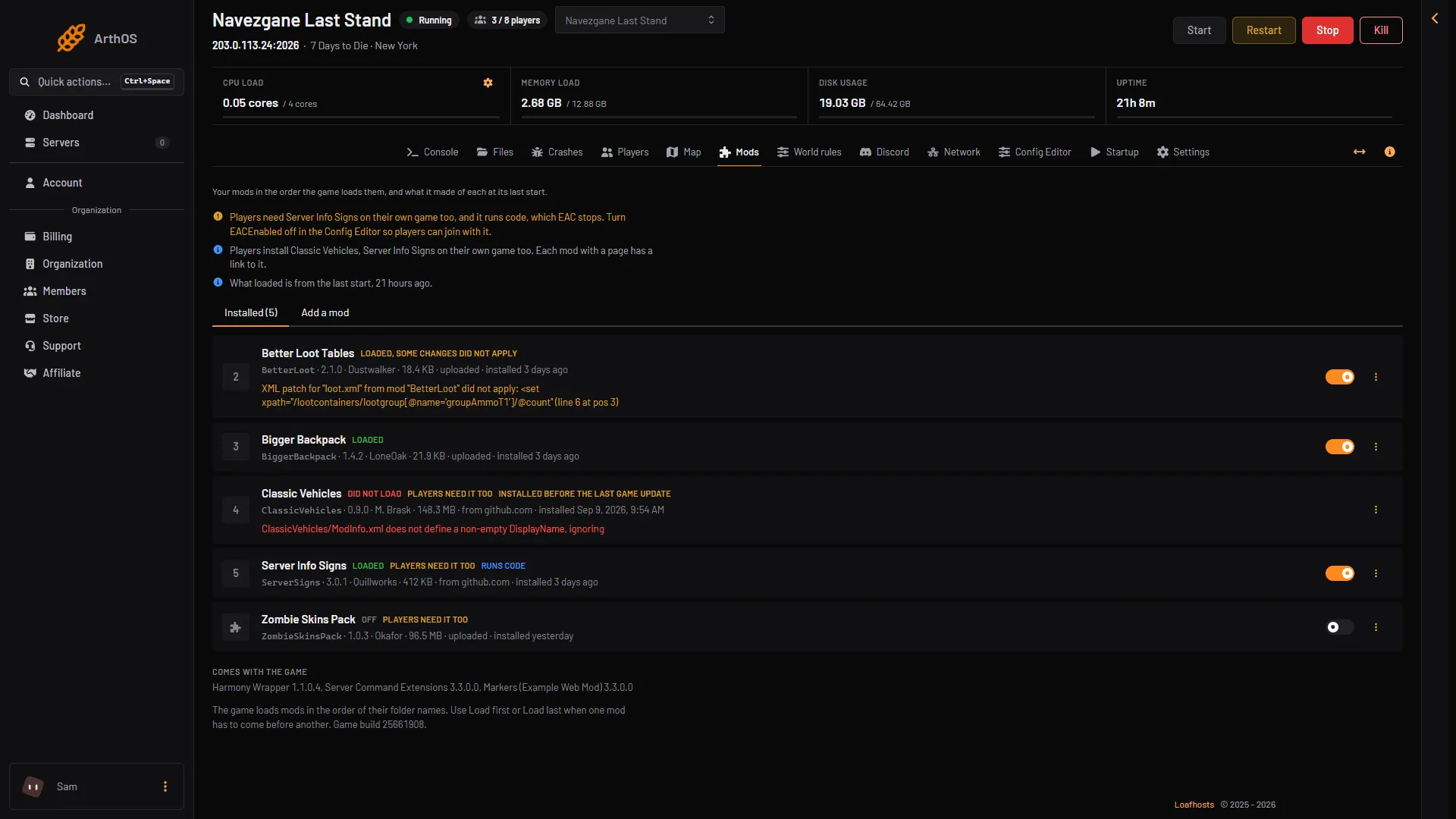Open Discord tab
Screen dimensions: 1456x819
884,152
